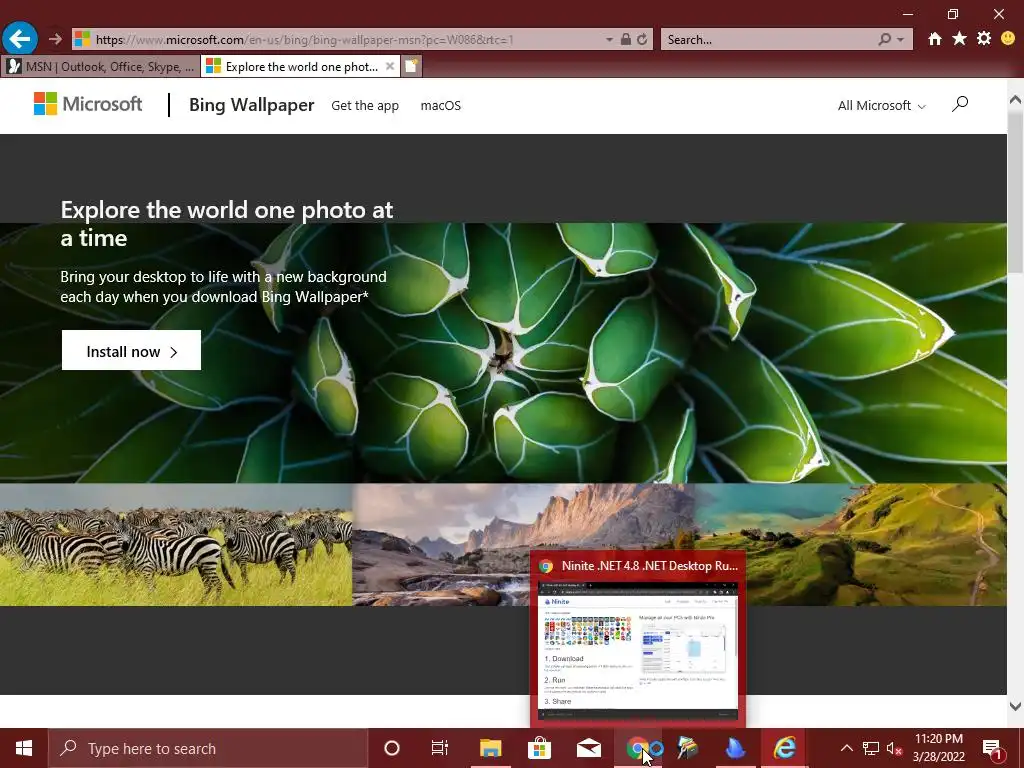Show hidden tray icons chevron
The image size is (1024, 768).
[x=846, y=748]
